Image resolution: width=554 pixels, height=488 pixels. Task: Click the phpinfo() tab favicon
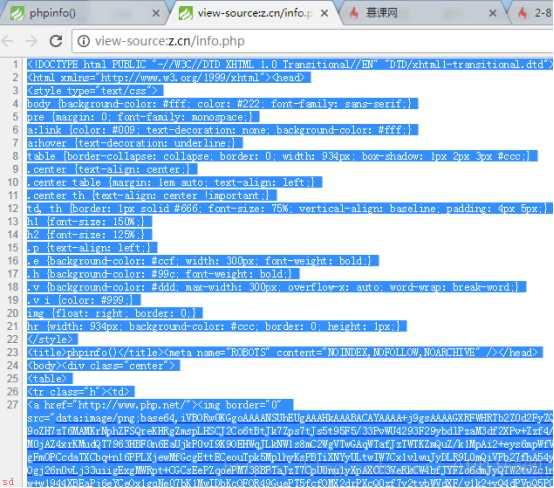click(x=17, y=13)
